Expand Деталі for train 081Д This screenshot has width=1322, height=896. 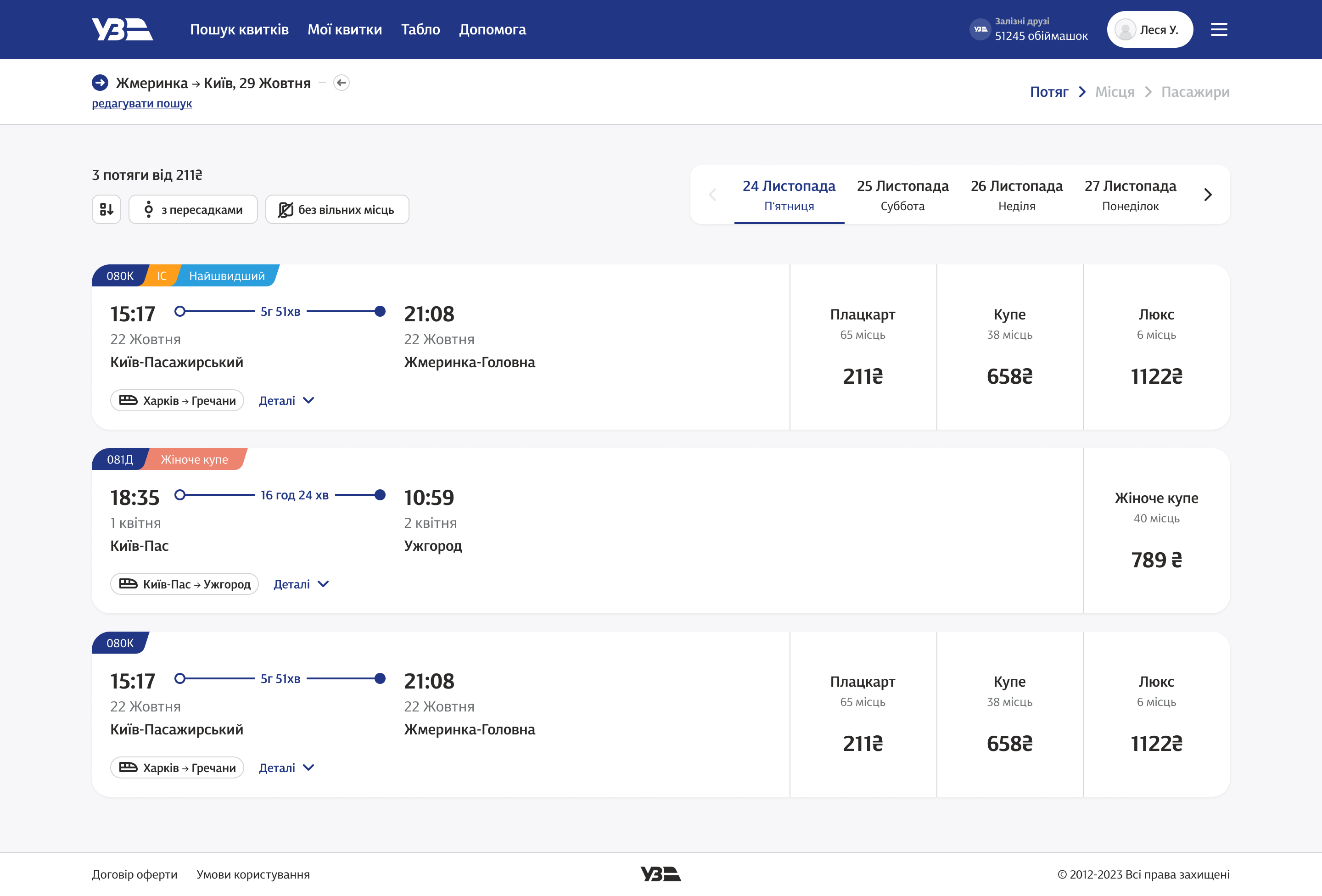click(301, 584)
